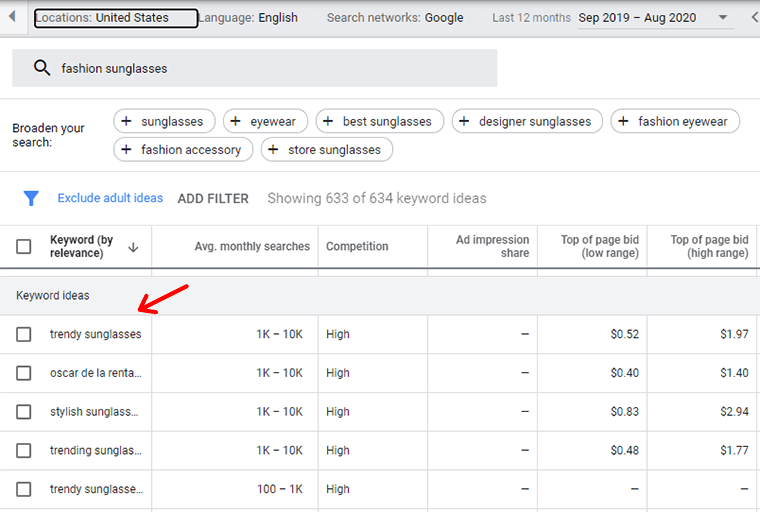Image resolution: width=760 pixels, height=512 pixels.
Task: Click 'trendy sunglasses' keyword text
Action: click(x=95, y=334)
